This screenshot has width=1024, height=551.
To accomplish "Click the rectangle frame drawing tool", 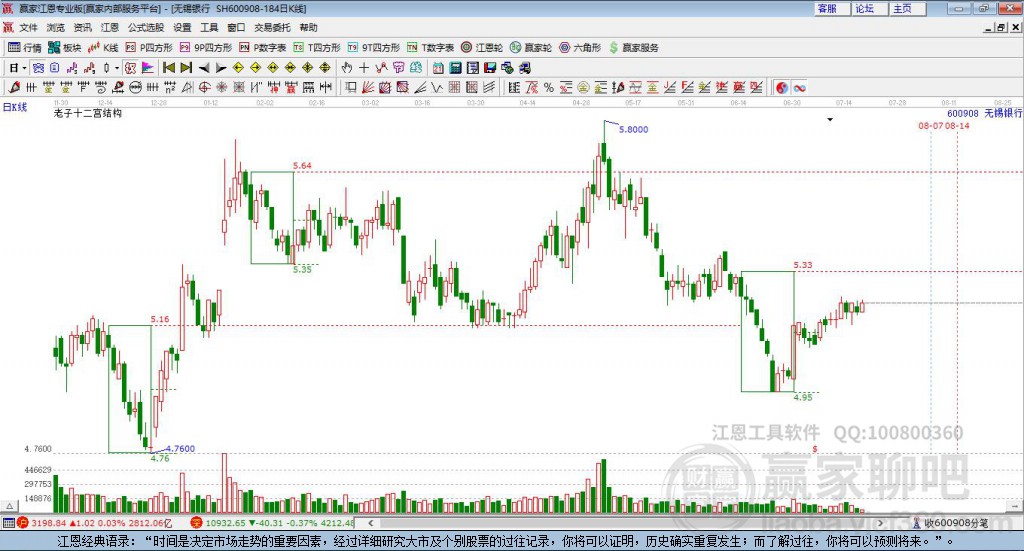I will click(x=351, y=87).
